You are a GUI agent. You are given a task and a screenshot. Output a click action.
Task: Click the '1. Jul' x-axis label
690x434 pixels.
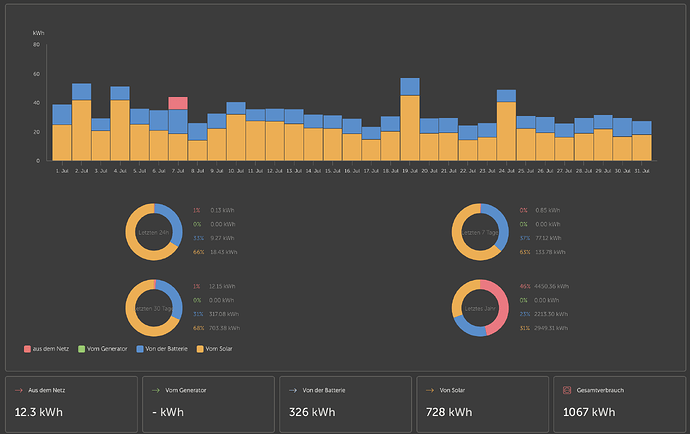[x=62, y=171]
